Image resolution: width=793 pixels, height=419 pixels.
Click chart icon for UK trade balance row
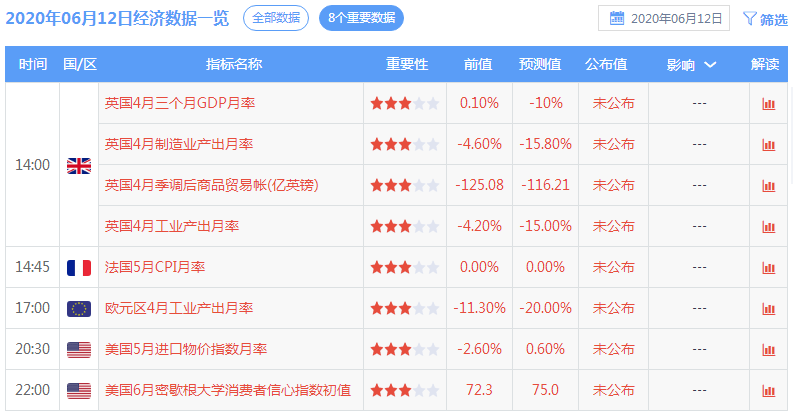pos(768,185)
